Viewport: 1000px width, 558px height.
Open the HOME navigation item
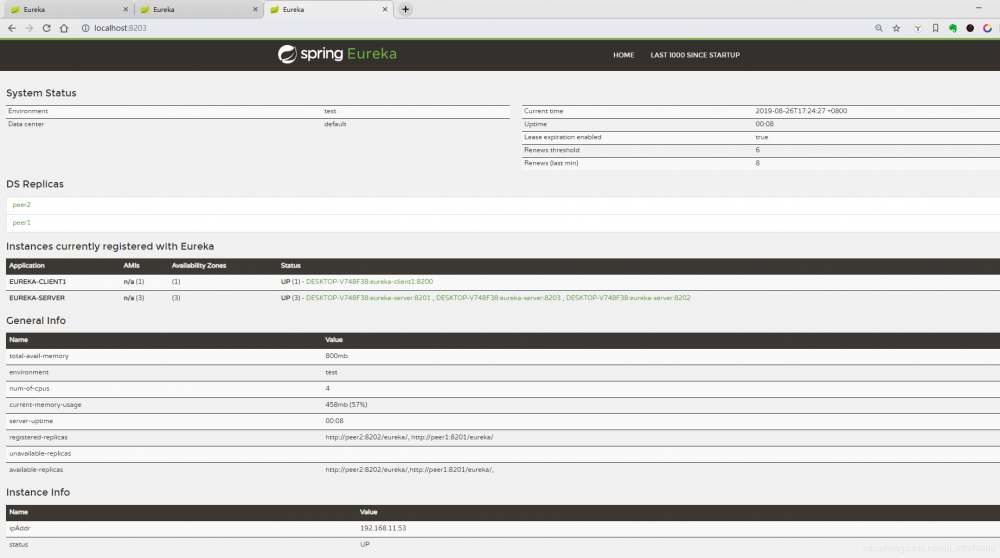(624, 55)
